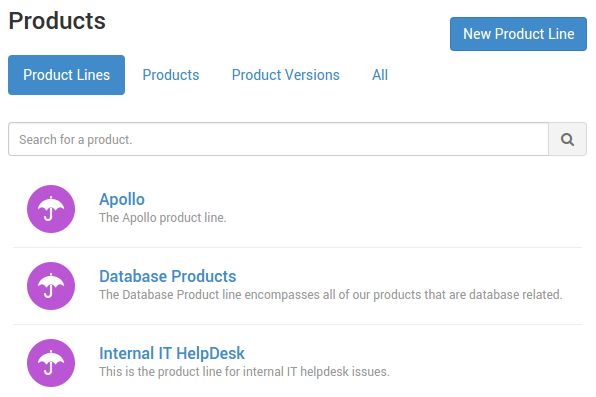Click the Apollo umbrella icon
The height and width of the screenshot is (397, 596).
pos(51,209)
